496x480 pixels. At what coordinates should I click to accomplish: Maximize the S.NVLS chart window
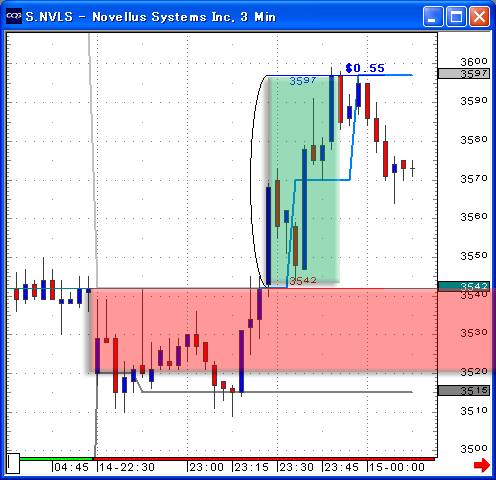pos(456,16)
